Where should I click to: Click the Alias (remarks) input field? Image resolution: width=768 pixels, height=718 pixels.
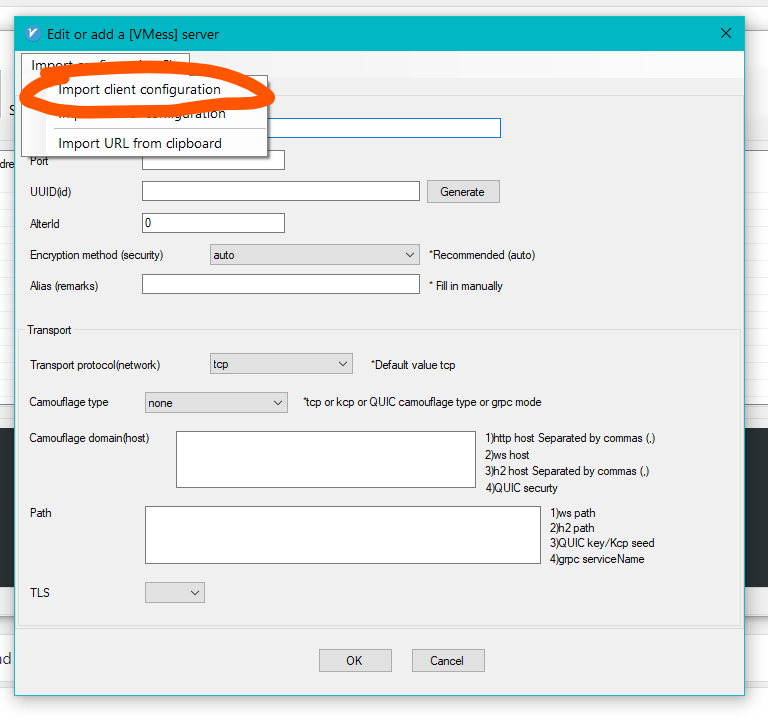(x=281, y=284)
